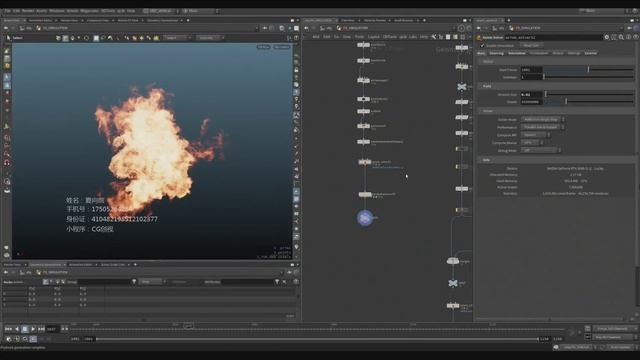Open the Debug Mode dropdown
The height and width of the screenshot is (360, 640).
540,151
